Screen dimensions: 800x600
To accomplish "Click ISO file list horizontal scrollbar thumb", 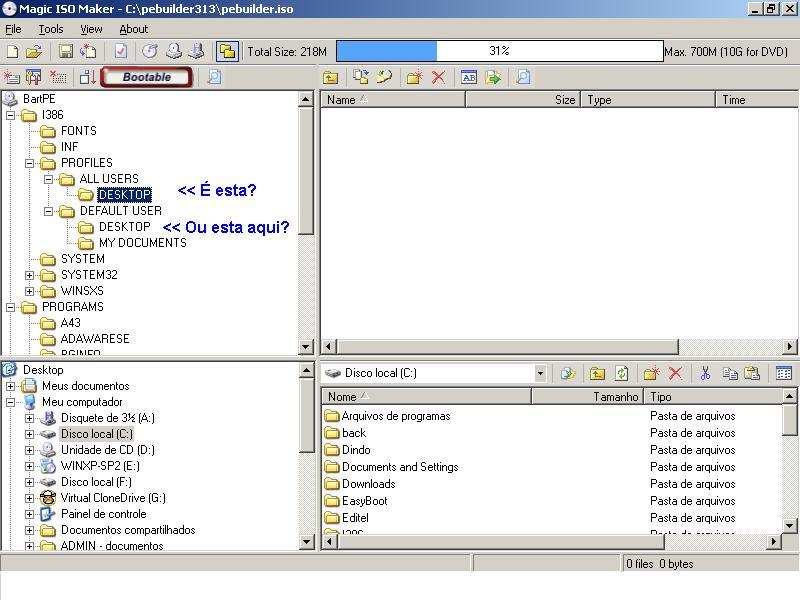I will 509,346.
